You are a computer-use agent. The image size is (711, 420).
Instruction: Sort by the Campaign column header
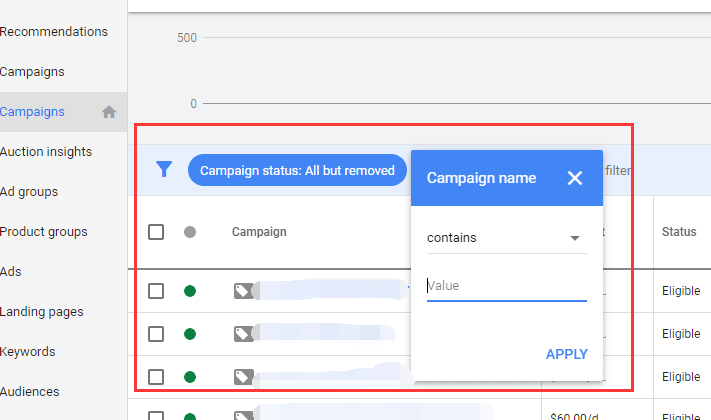point(259,232)
